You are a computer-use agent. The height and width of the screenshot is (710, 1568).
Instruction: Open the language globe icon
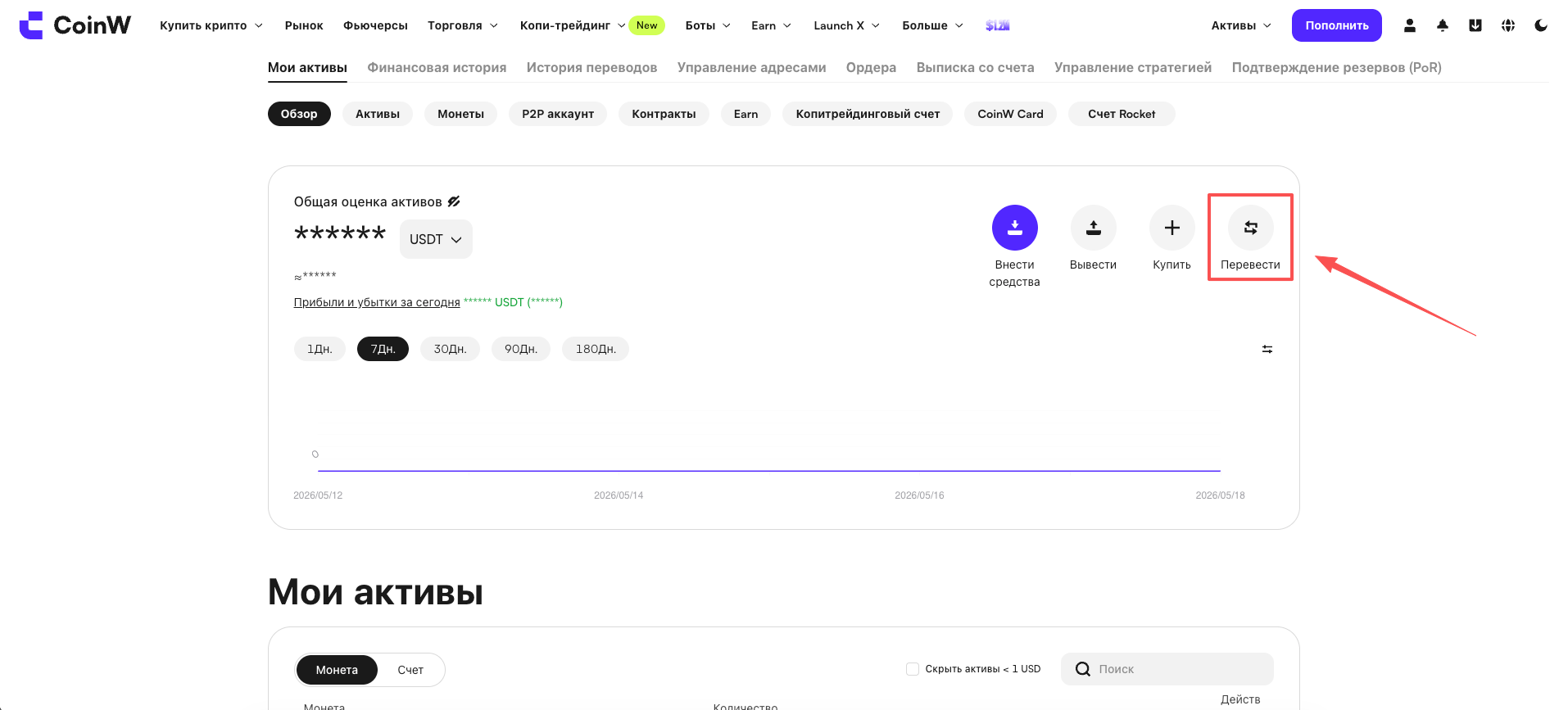click(x=1507, y=25)
